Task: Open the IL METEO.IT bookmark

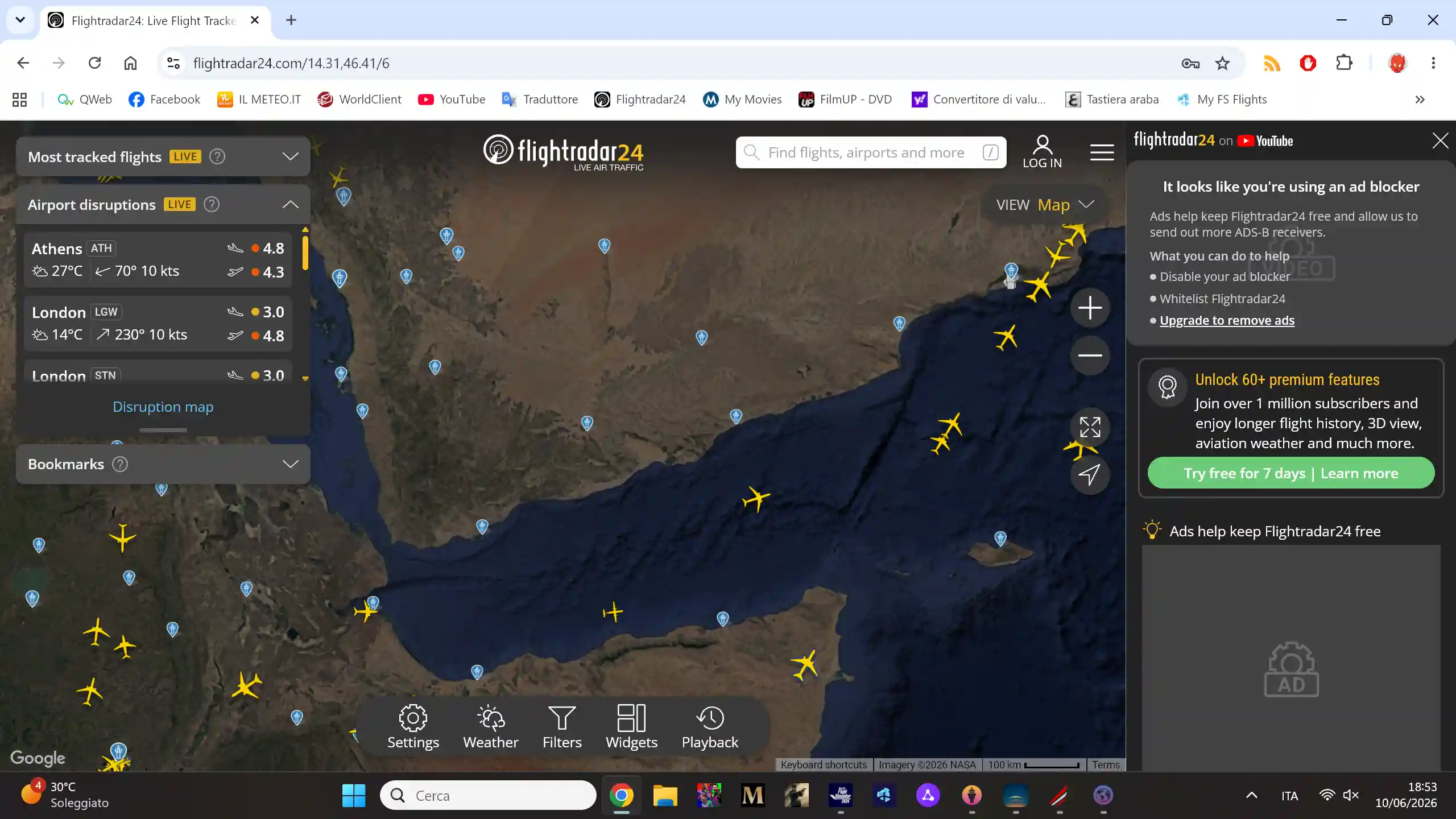Action: (x=259, y=100)
